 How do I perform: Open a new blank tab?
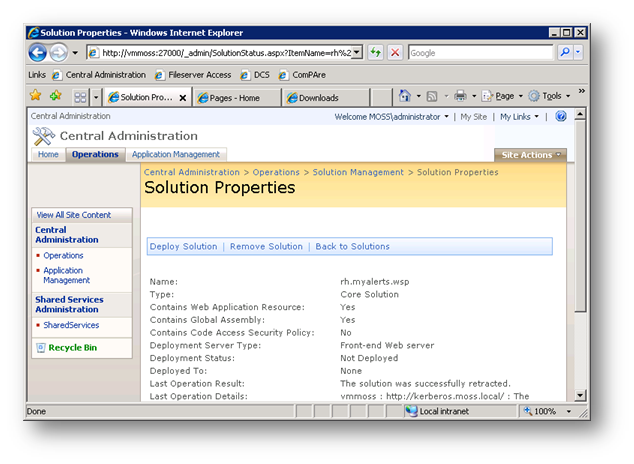click(x=381, y=98)
